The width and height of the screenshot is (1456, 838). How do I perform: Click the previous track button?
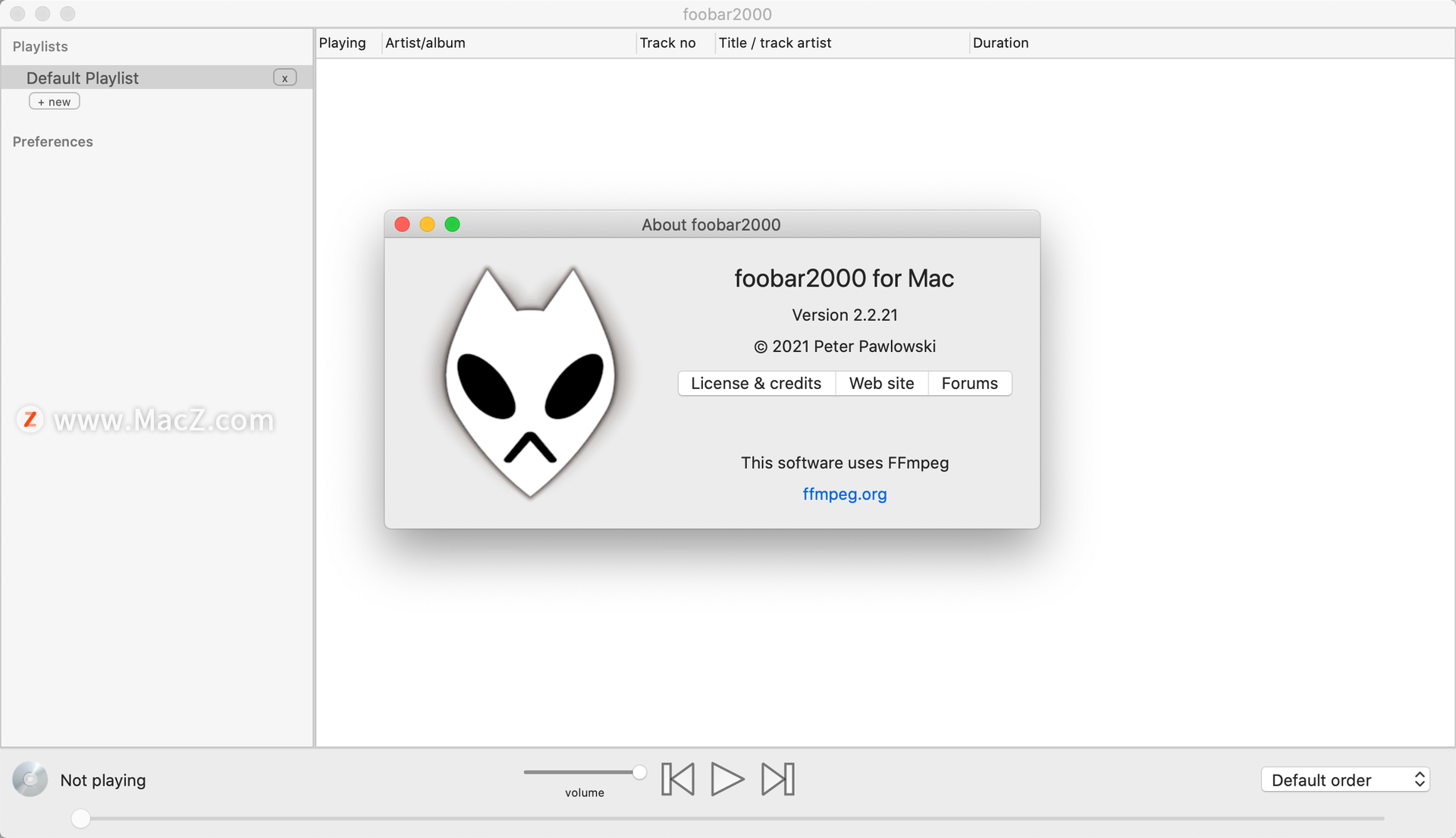point(677,779)
